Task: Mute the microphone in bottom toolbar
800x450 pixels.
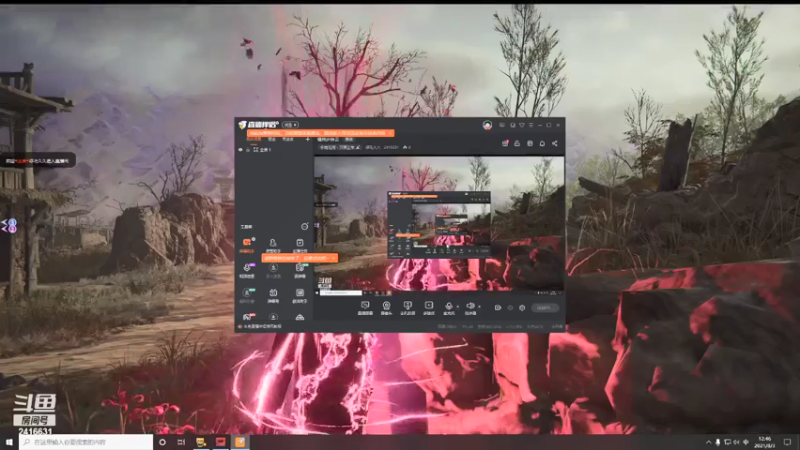Action: coord(448,307)
